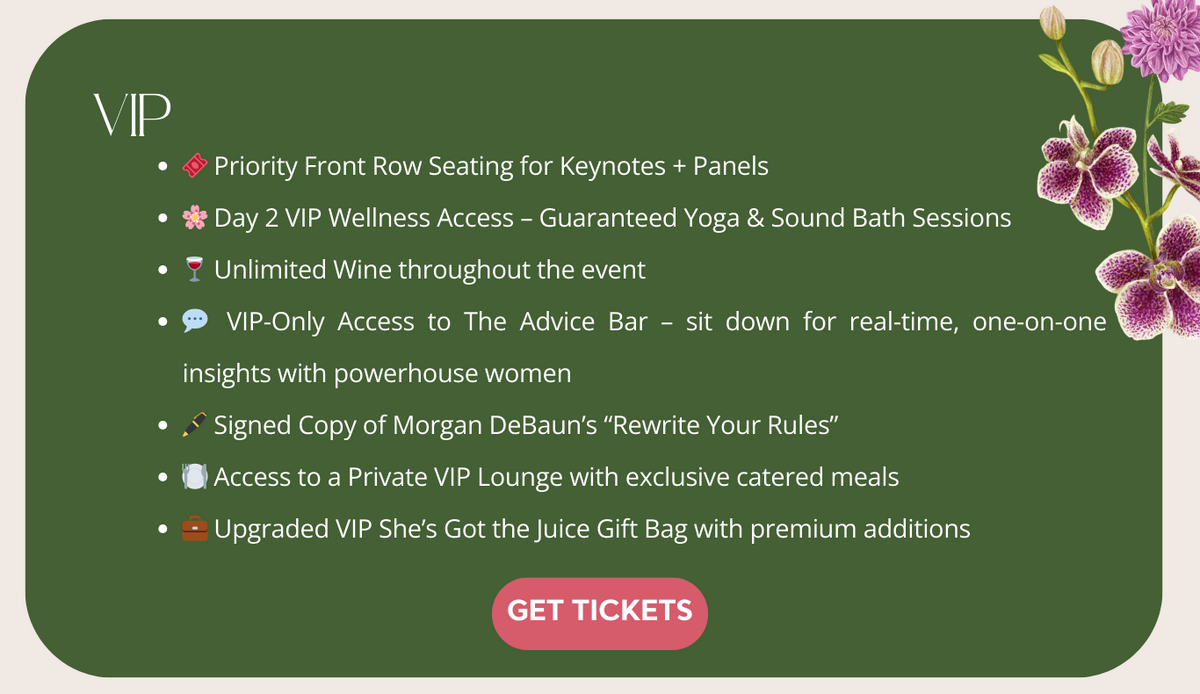
Task: Click the VIP heading text
Action: pyautogui.click(x=132, y=117)
